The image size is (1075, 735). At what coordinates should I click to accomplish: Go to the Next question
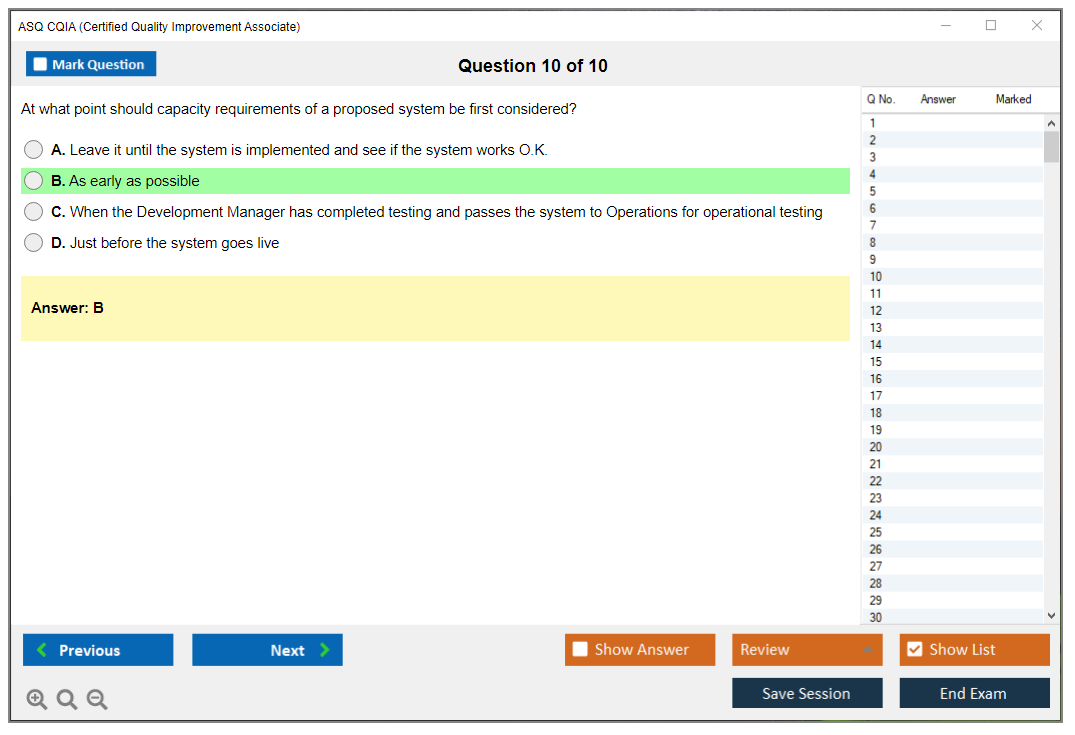267,650
